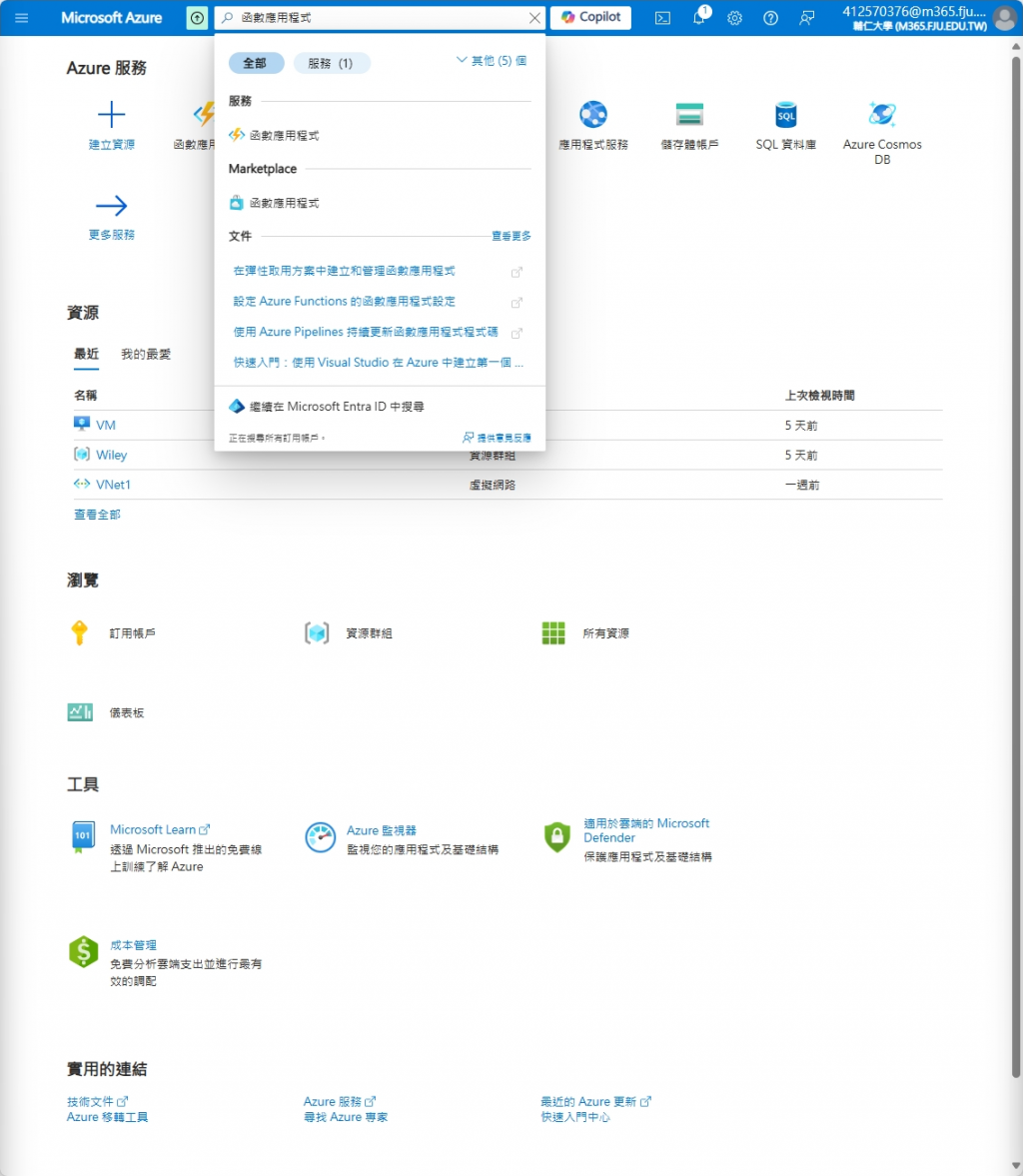1023x1176 pixels.
Task: Open 最近的 Azure 更新 link
Action: (595, 1101)
